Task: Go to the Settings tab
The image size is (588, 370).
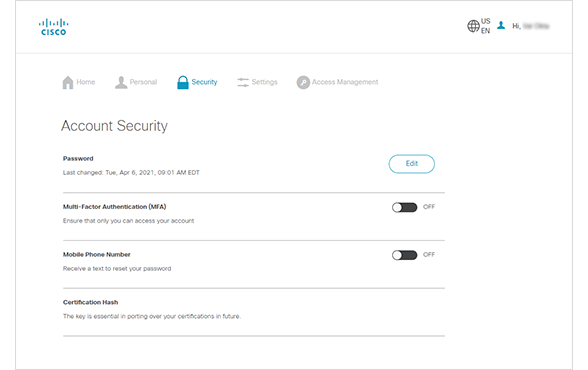Action: 257,82
